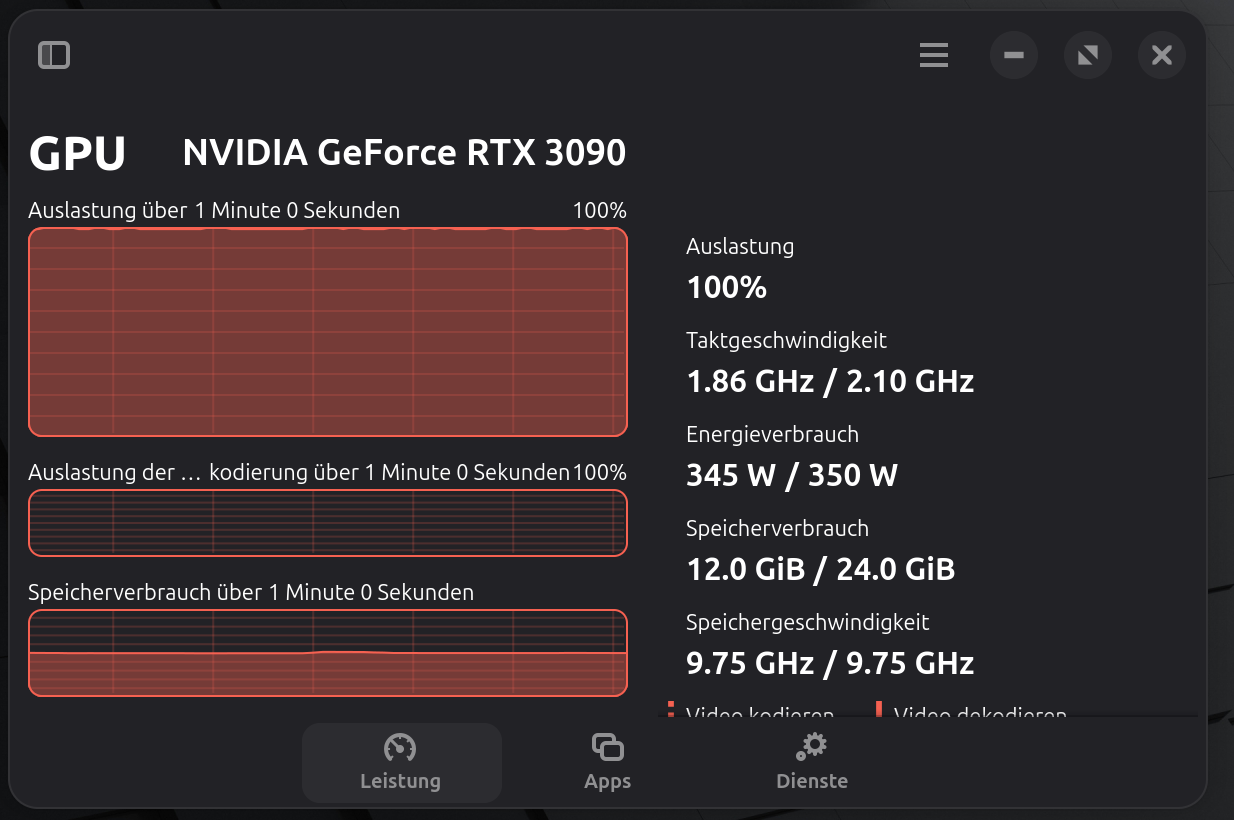Switch to the Leistung tab
Screen dimensions: 1234x820
click(x=401, y=762)
